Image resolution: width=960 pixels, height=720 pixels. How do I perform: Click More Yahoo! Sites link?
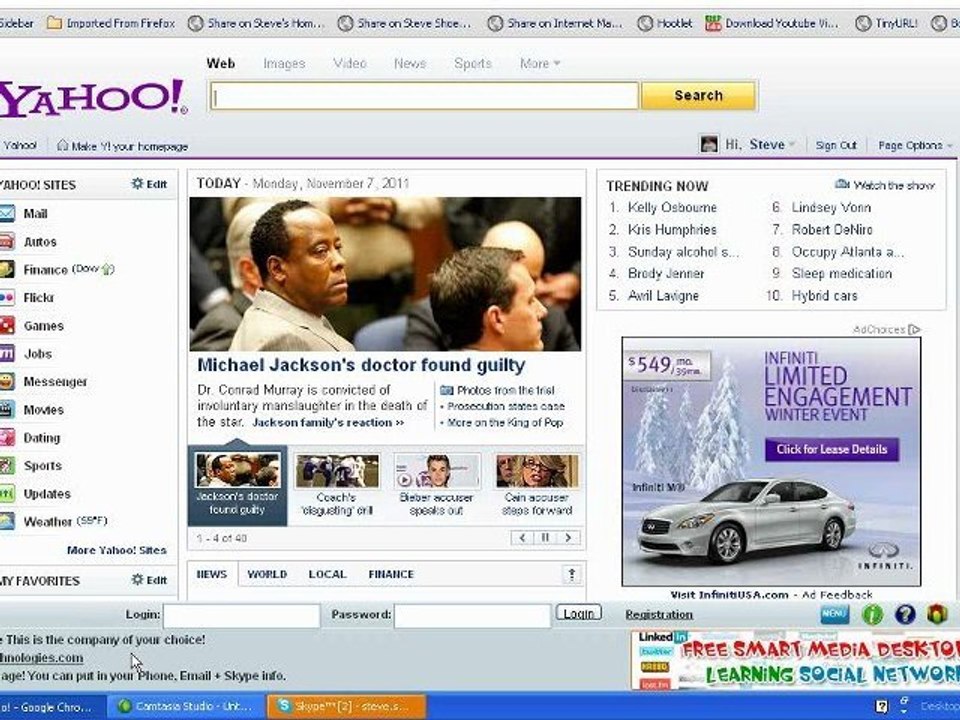point(116,550)
